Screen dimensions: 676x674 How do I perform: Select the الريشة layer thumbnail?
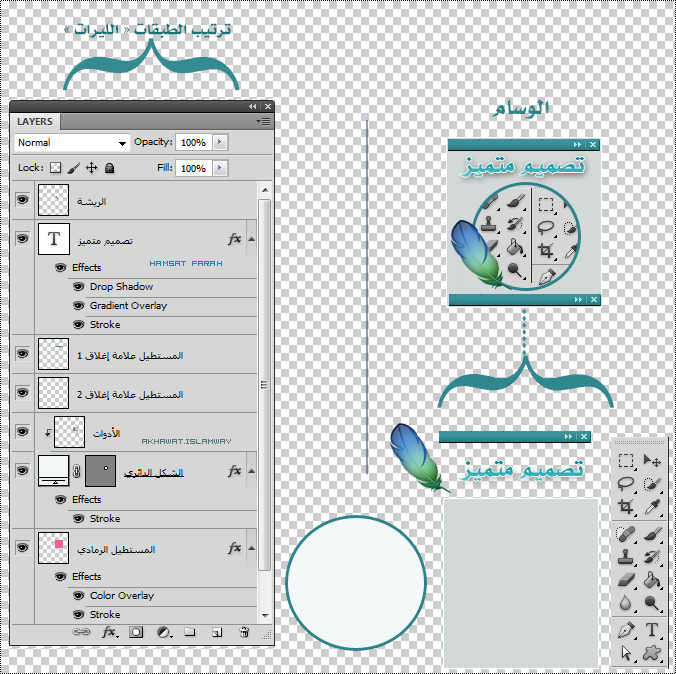(x=53, y=200)
